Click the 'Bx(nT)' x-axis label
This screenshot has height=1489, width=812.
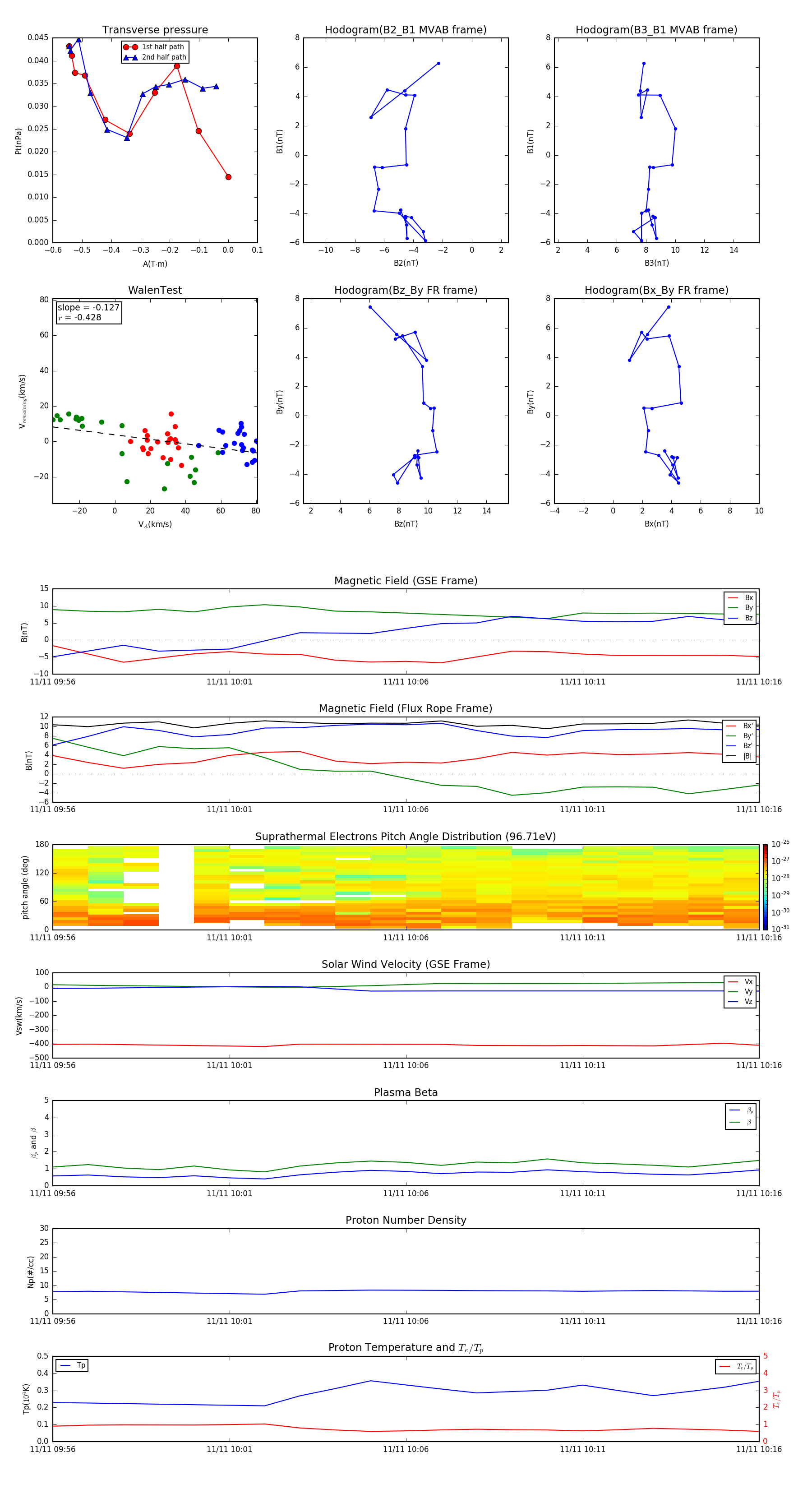click(x=656, y=524)
